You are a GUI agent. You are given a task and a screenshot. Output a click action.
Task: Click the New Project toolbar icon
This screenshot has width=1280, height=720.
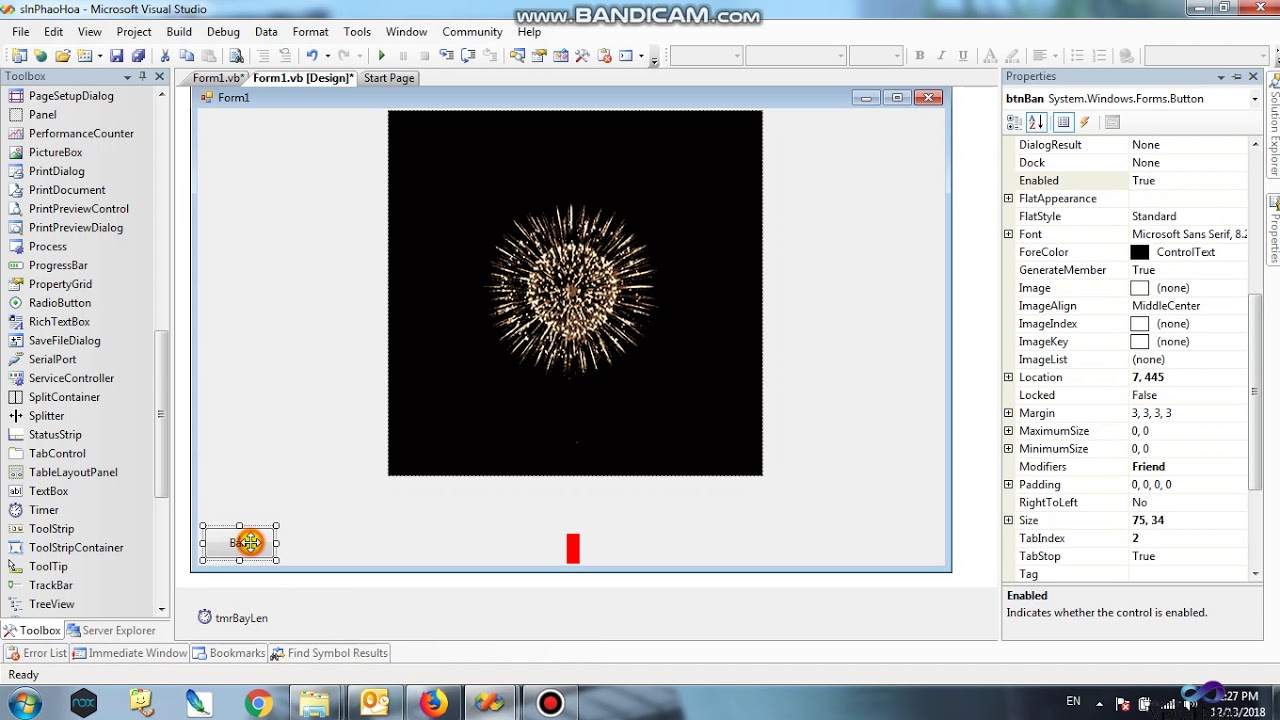(18, 56)
